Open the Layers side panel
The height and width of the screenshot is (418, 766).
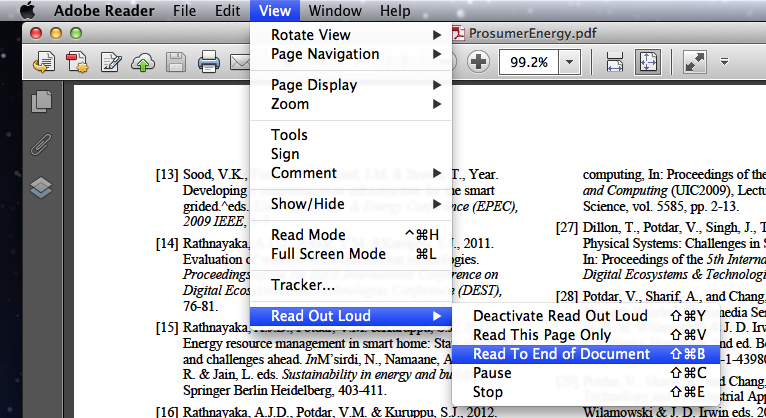[x=41, y=188]
